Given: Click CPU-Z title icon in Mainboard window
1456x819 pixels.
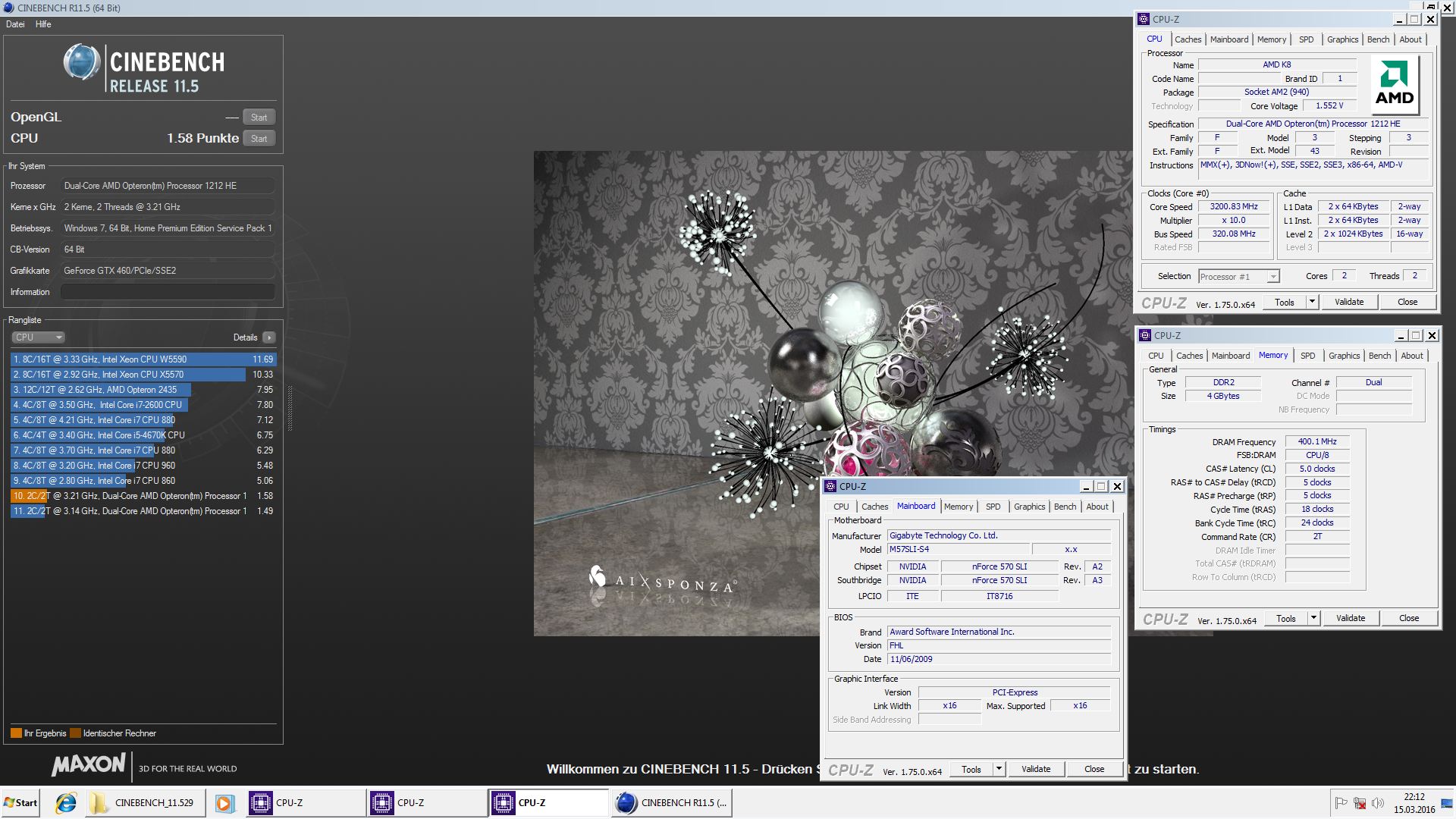Looking at the screenshot, I should point(830,487).
